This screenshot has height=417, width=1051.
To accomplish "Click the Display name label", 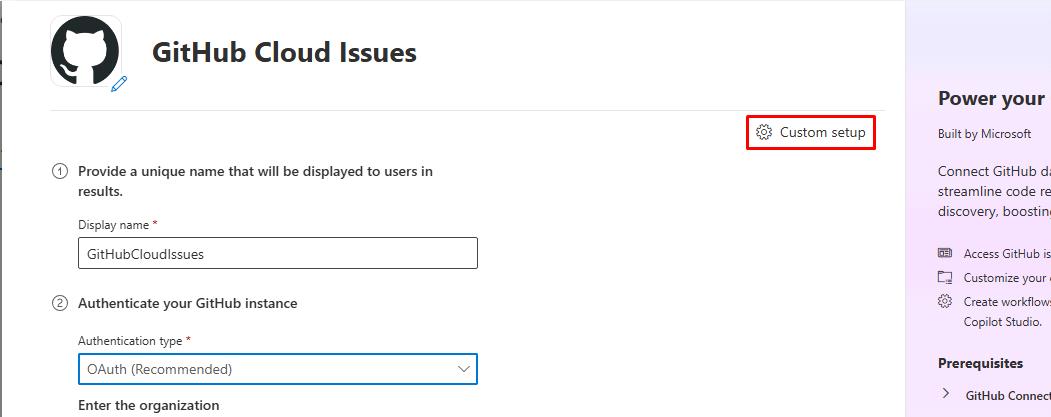I will (113, 225).
